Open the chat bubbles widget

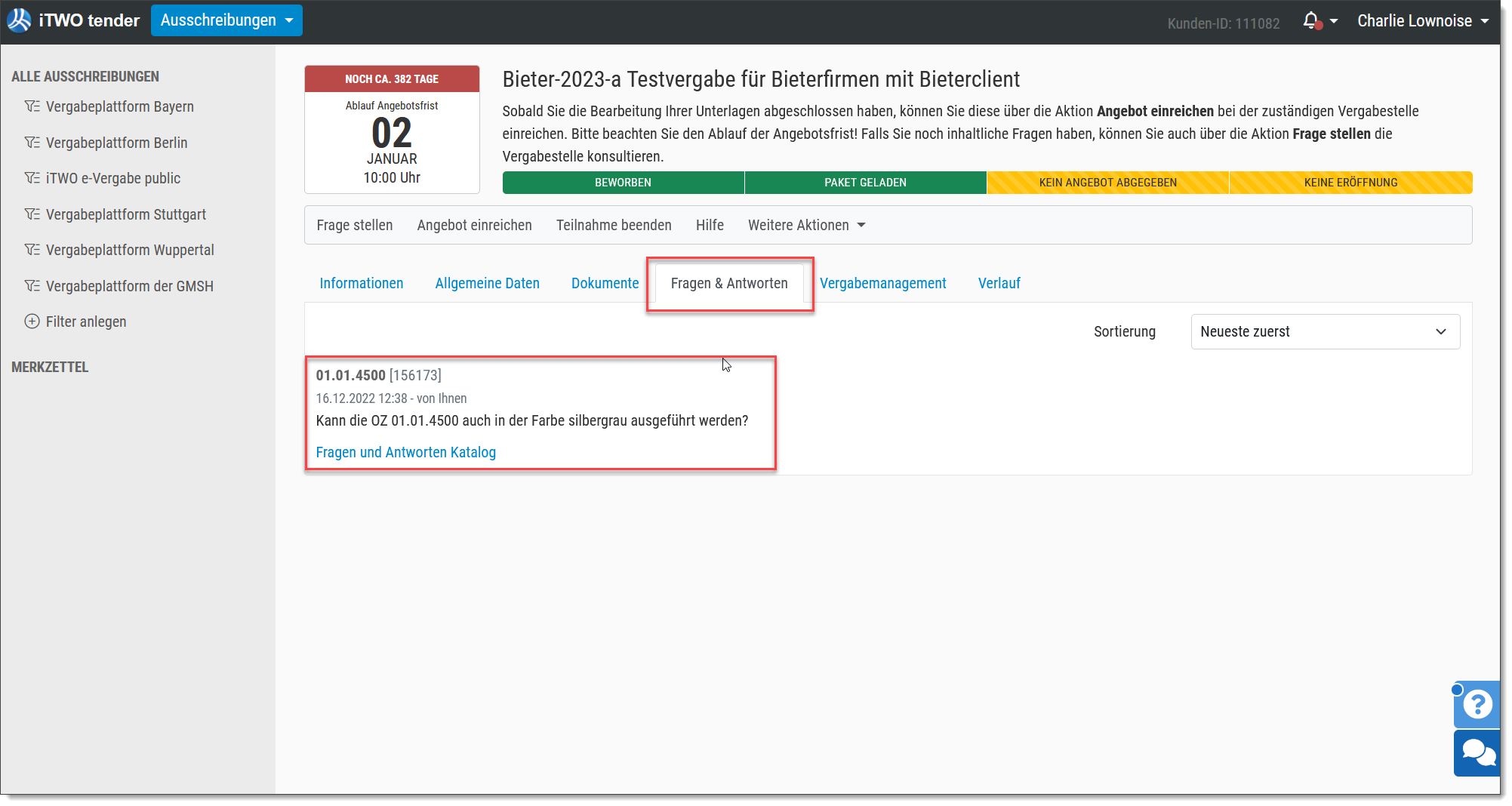tap(1477, 752)
